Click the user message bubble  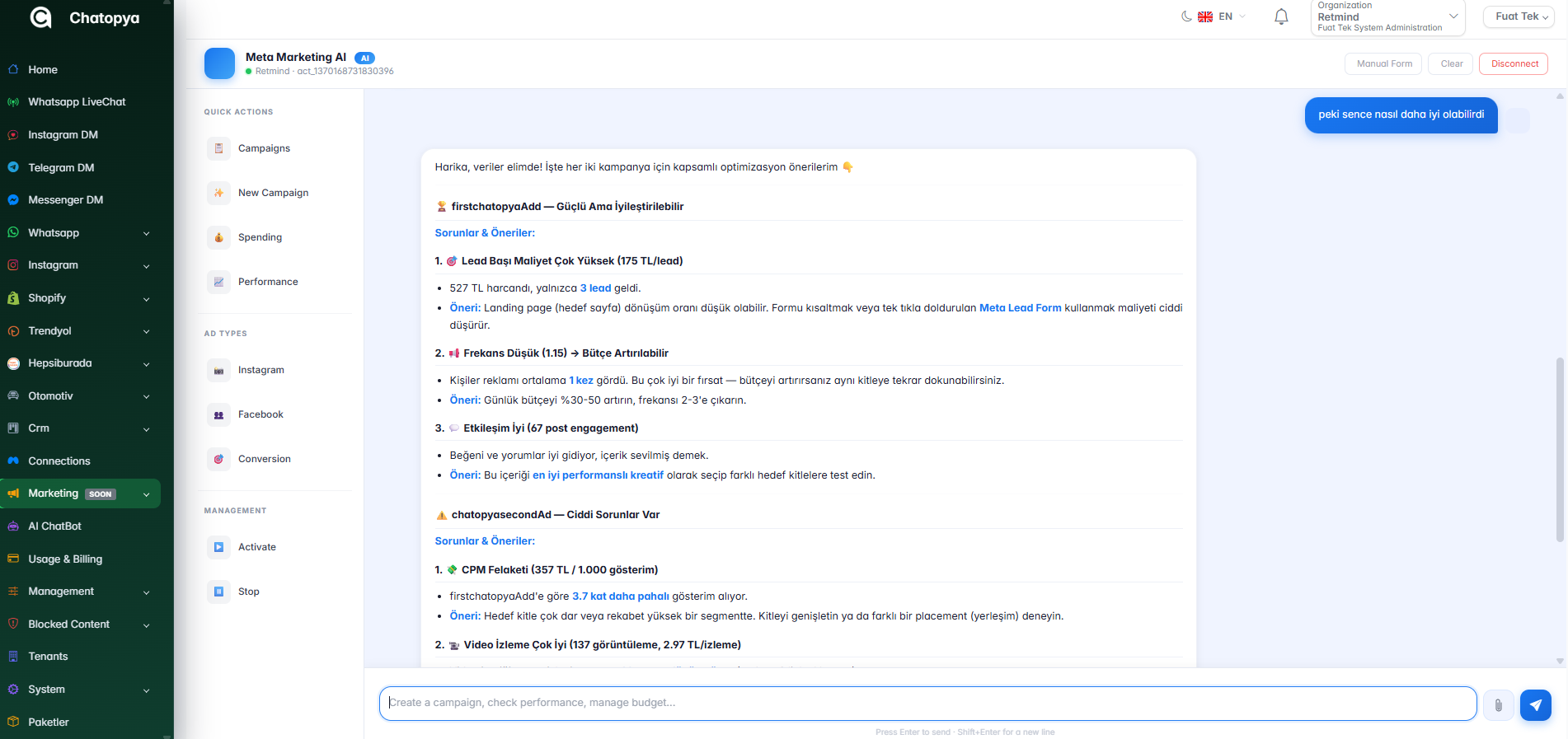(1401, 115)
